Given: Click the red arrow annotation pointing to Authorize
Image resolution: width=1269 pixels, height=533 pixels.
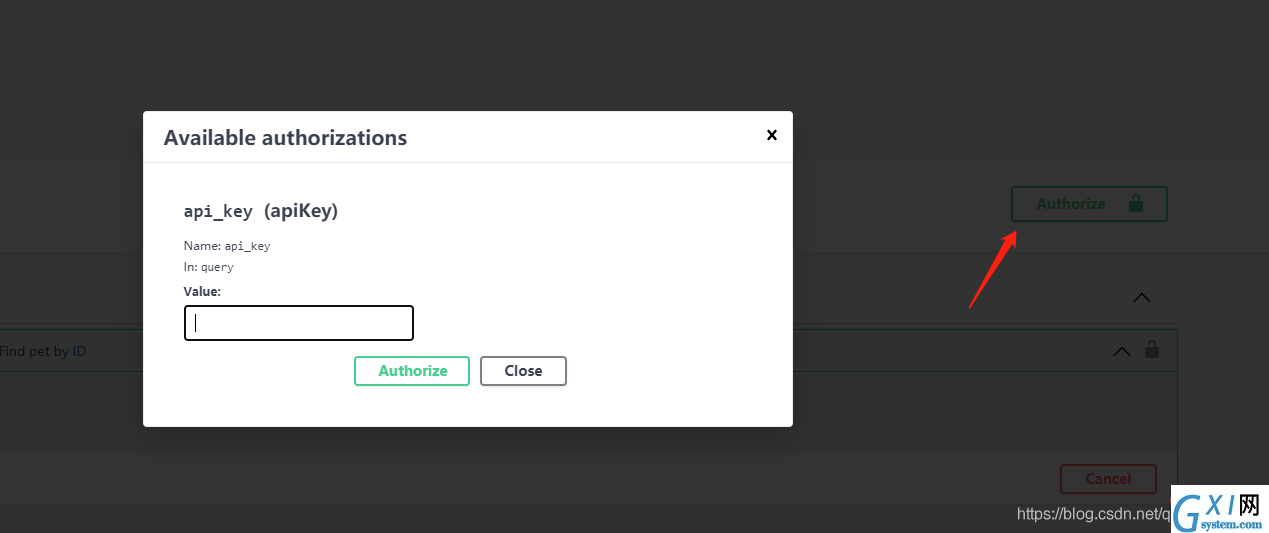Looking at the screenshot, I should tap(993, 269).
